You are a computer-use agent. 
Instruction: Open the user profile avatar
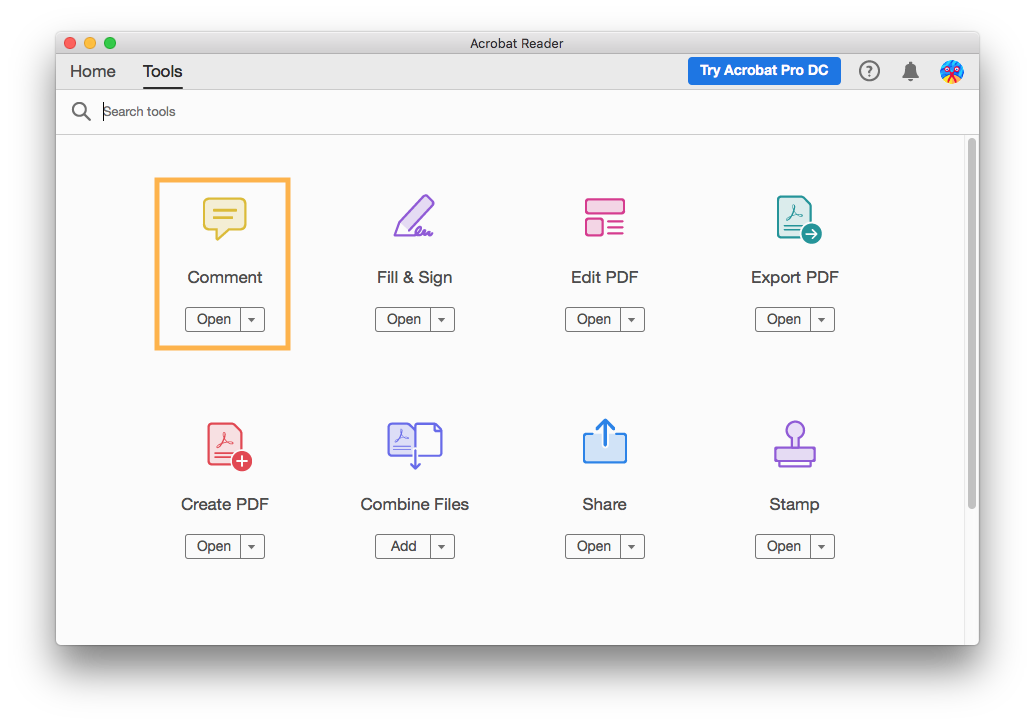tap(951, 71)
